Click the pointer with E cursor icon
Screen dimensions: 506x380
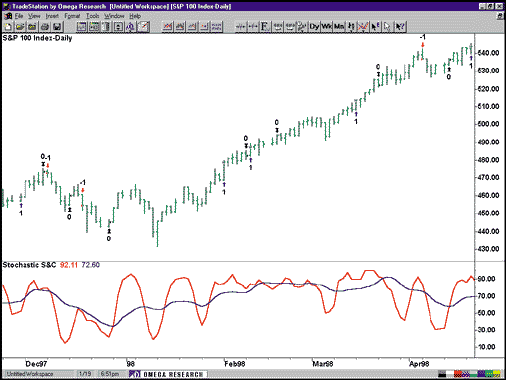pyautogui.click(x=375, y=27)
